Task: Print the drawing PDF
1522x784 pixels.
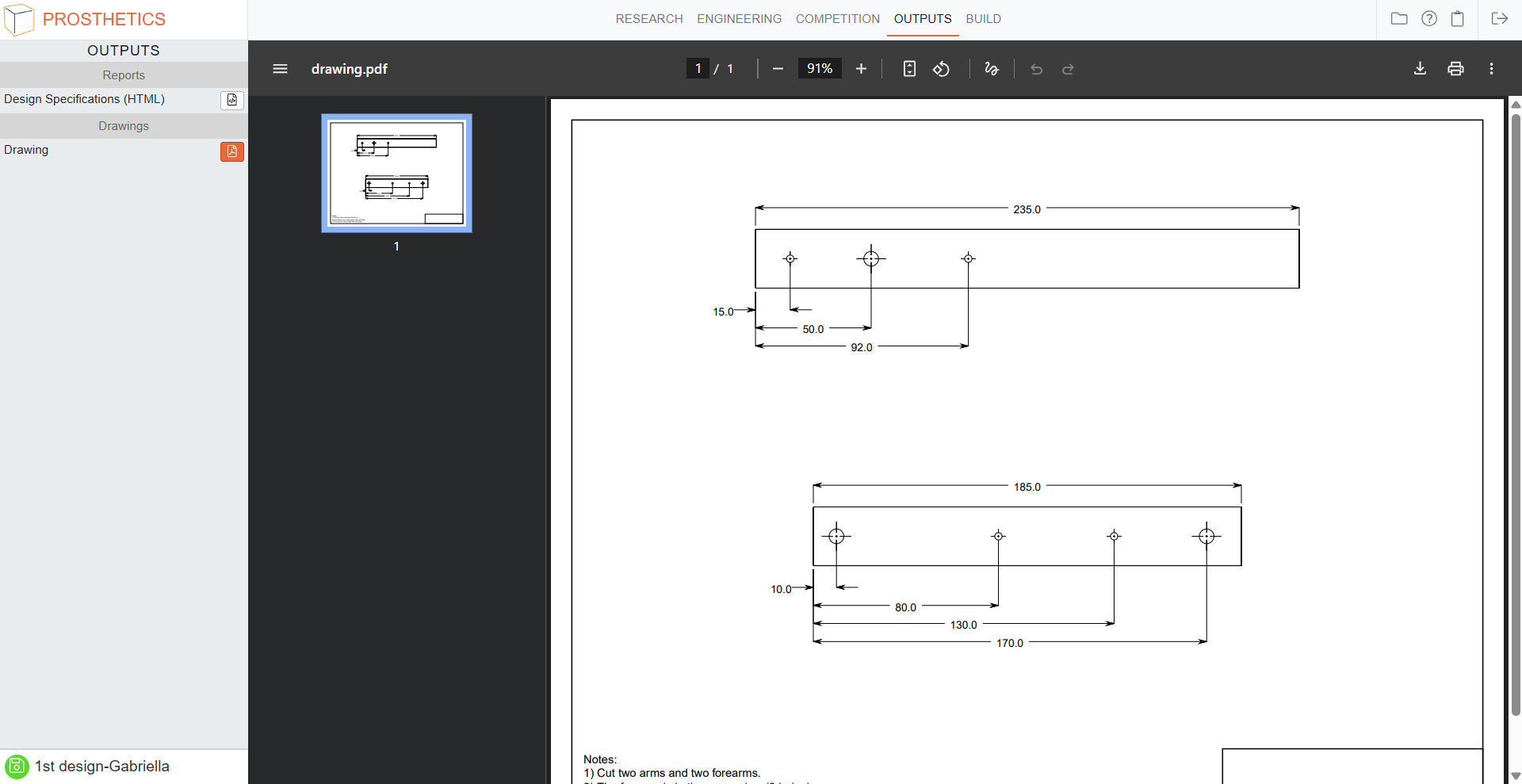Action: [x=1455, y=69]
